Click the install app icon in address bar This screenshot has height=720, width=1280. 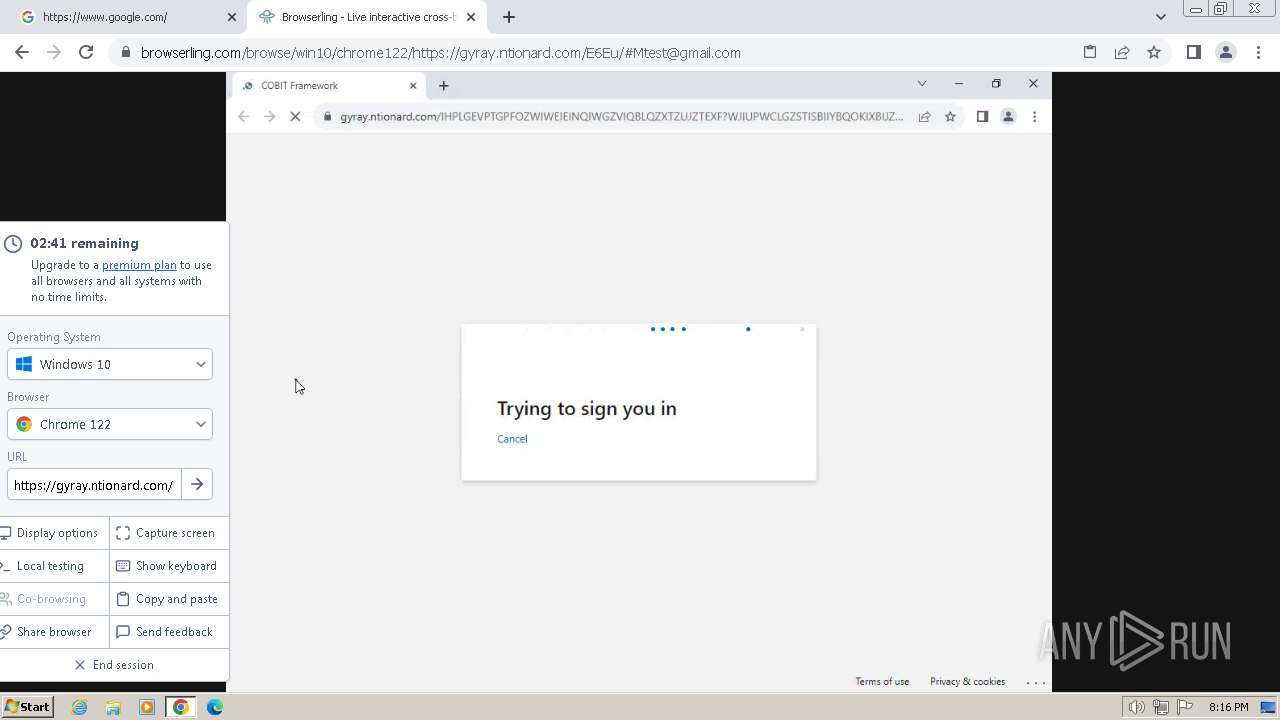pyautogui.click(x=1090, y=52)
